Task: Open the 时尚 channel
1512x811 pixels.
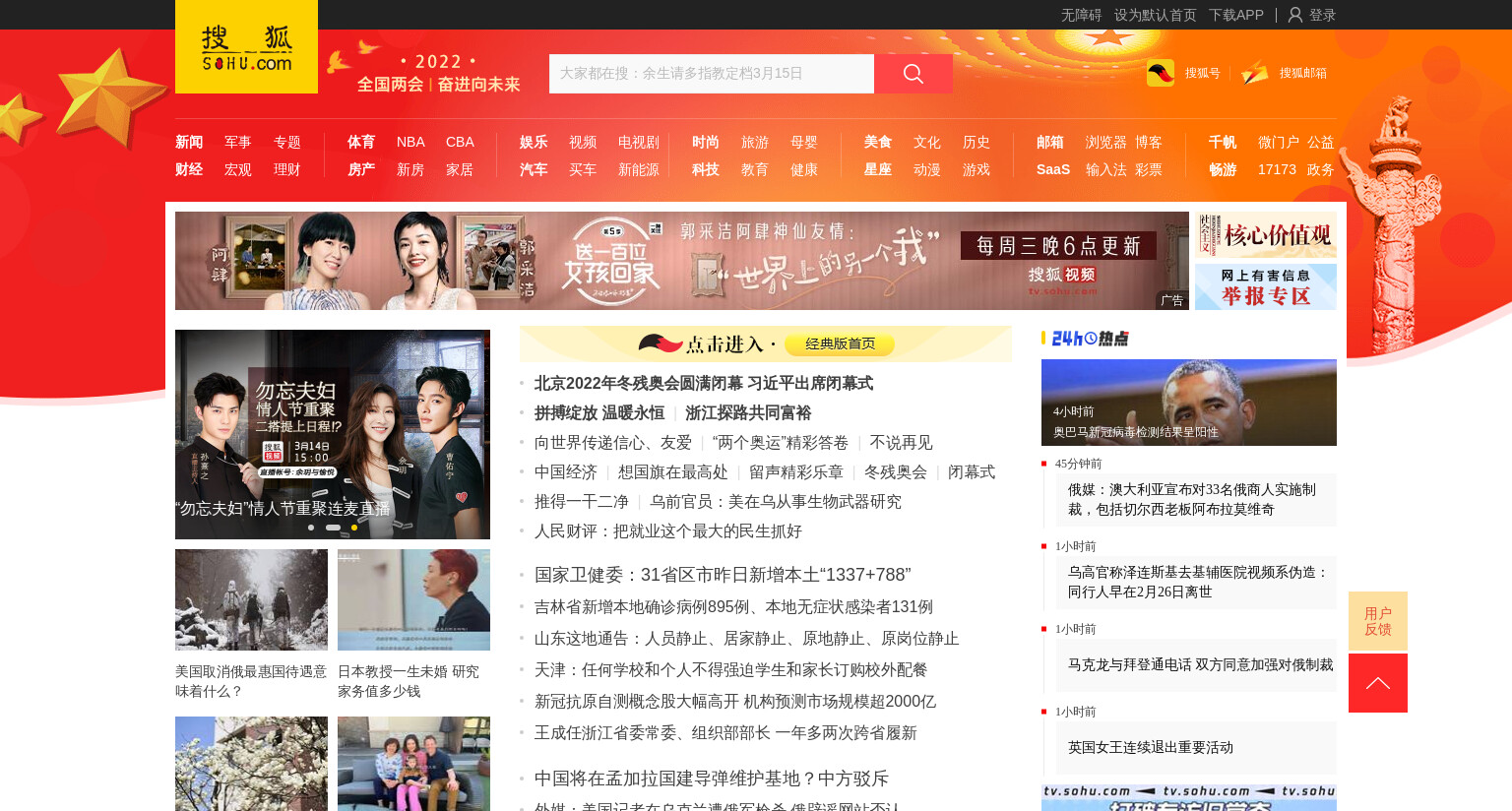Action: click(706, 142)
